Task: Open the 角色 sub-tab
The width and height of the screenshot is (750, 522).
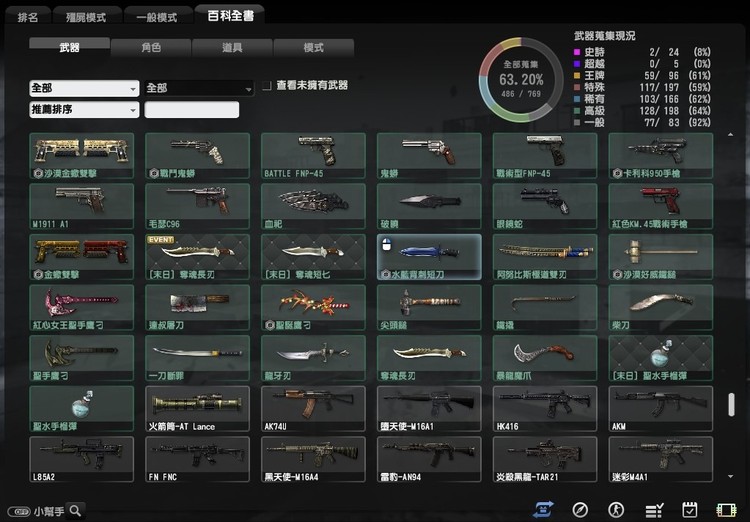Action: [x=151, y=47]
